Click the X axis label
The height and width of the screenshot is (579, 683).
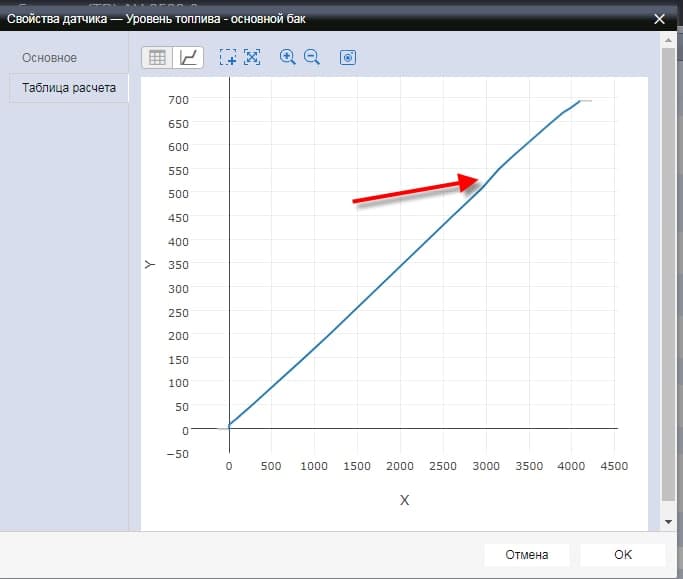[x=405, y=500]
